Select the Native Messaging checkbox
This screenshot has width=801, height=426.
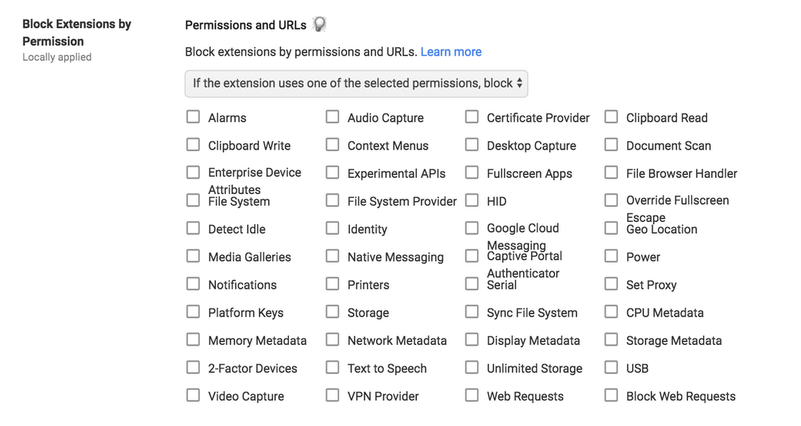coord(333,256)
